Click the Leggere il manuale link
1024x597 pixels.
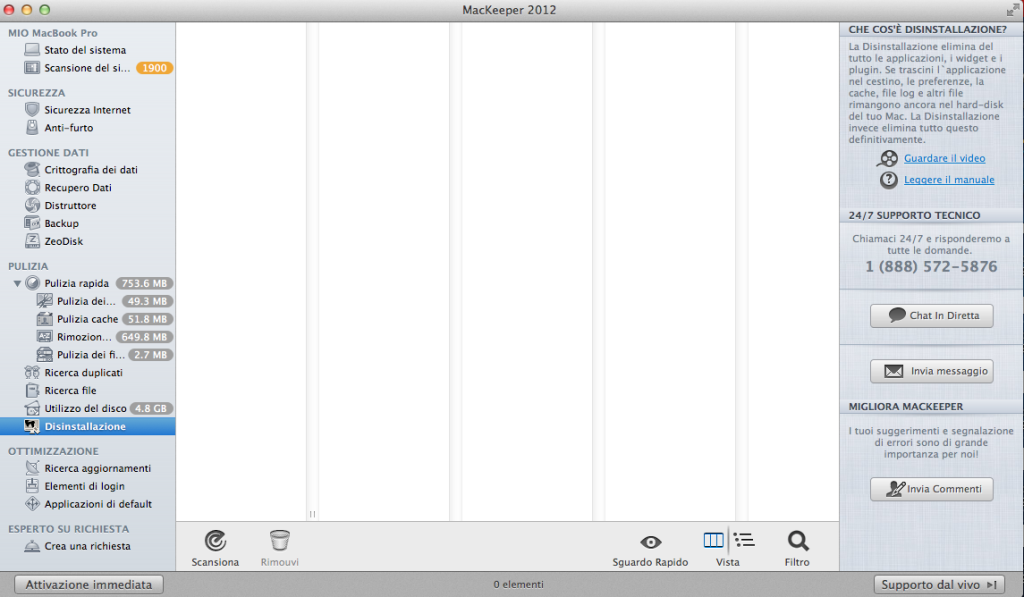pyautogui.click(x=949, y=180)
